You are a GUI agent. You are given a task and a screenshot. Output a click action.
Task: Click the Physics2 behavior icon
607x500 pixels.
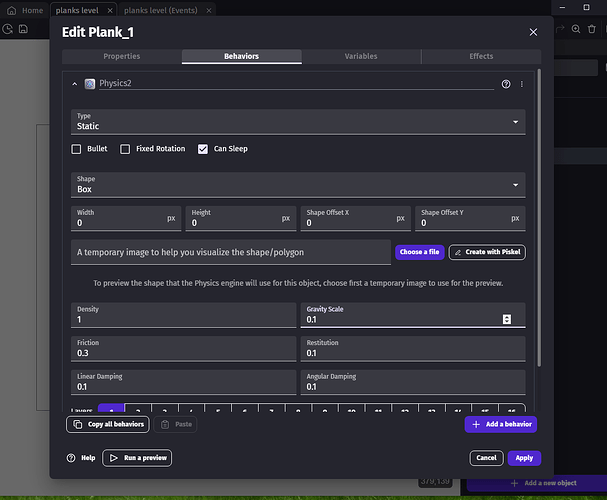(x=90, y=84)
